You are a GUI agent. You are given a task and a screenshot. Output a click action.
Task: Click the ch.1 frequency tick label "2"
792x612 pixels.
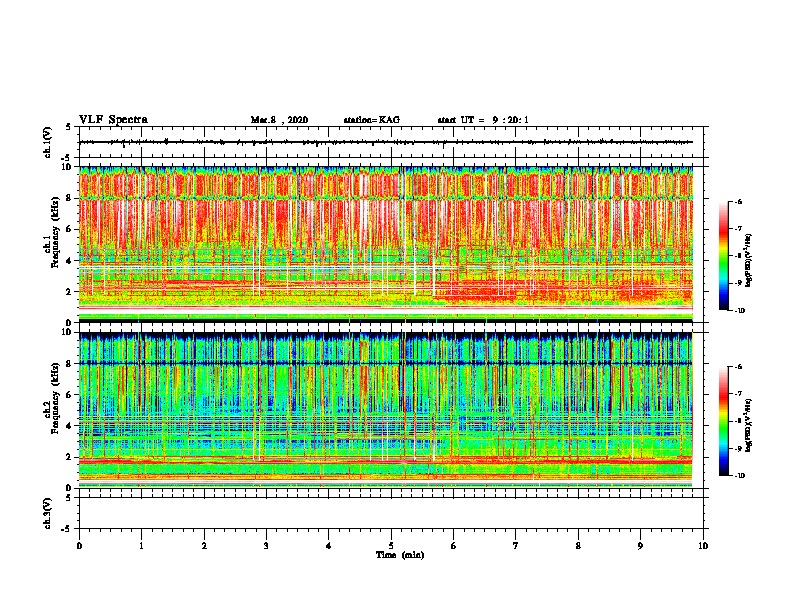(x=69, y=291)
